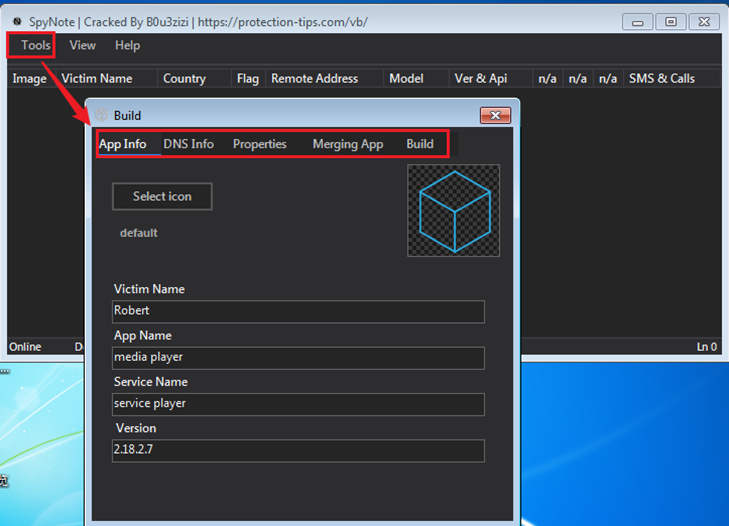
Task: Click the Select icon button
Action: coord(162,196)
